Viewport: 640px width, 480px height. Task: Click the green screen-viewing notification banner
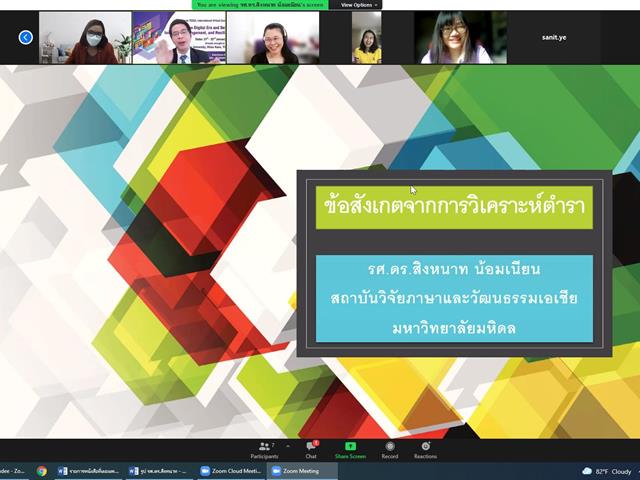tap(260, 5)
